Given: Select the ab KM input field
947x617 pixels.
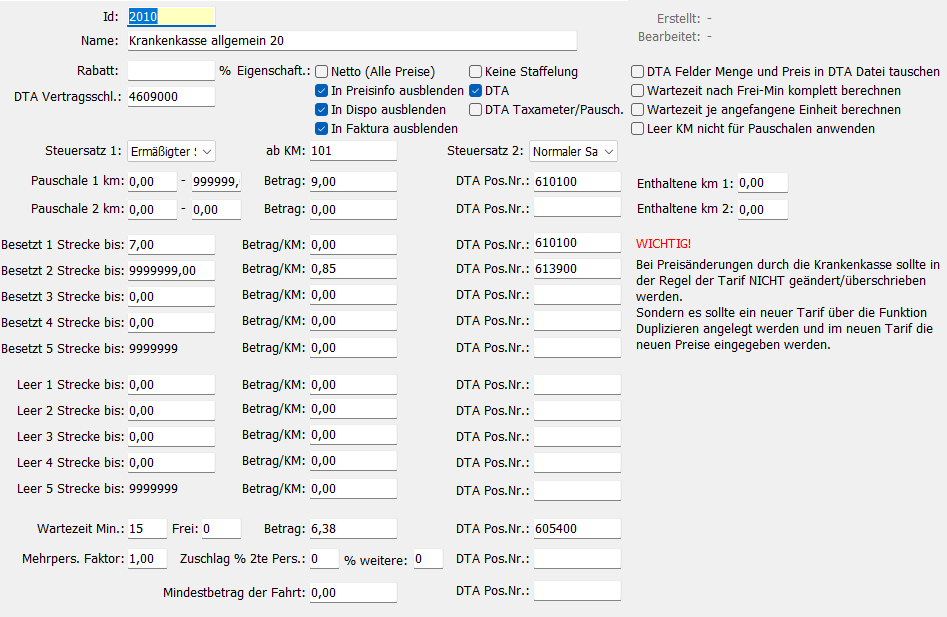Looking at the screenshot, I should 353,151.
